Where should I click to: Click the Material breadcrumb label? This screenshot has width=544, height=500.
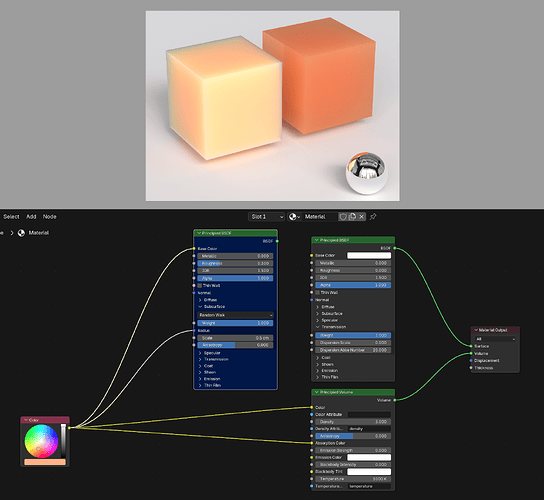point(39,233)
